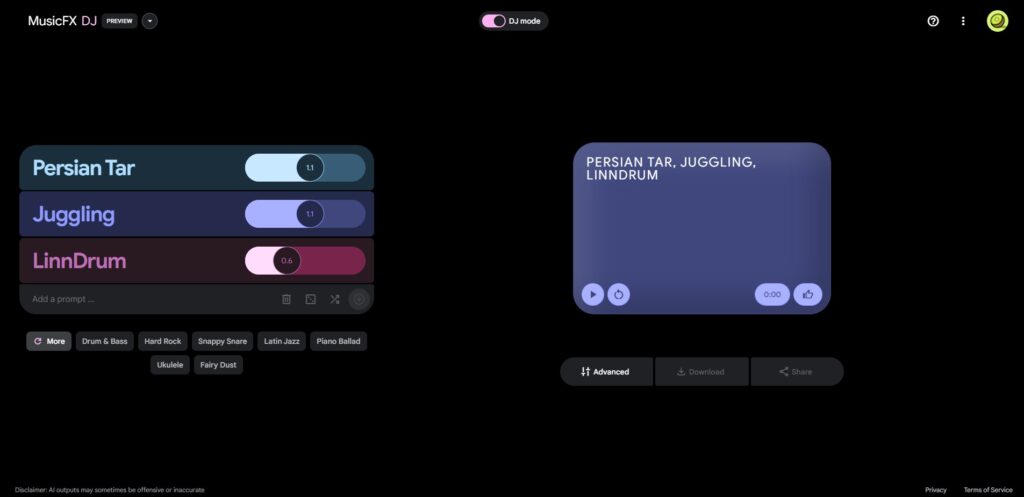Click the thumbs up like icon

coord(808,295)
